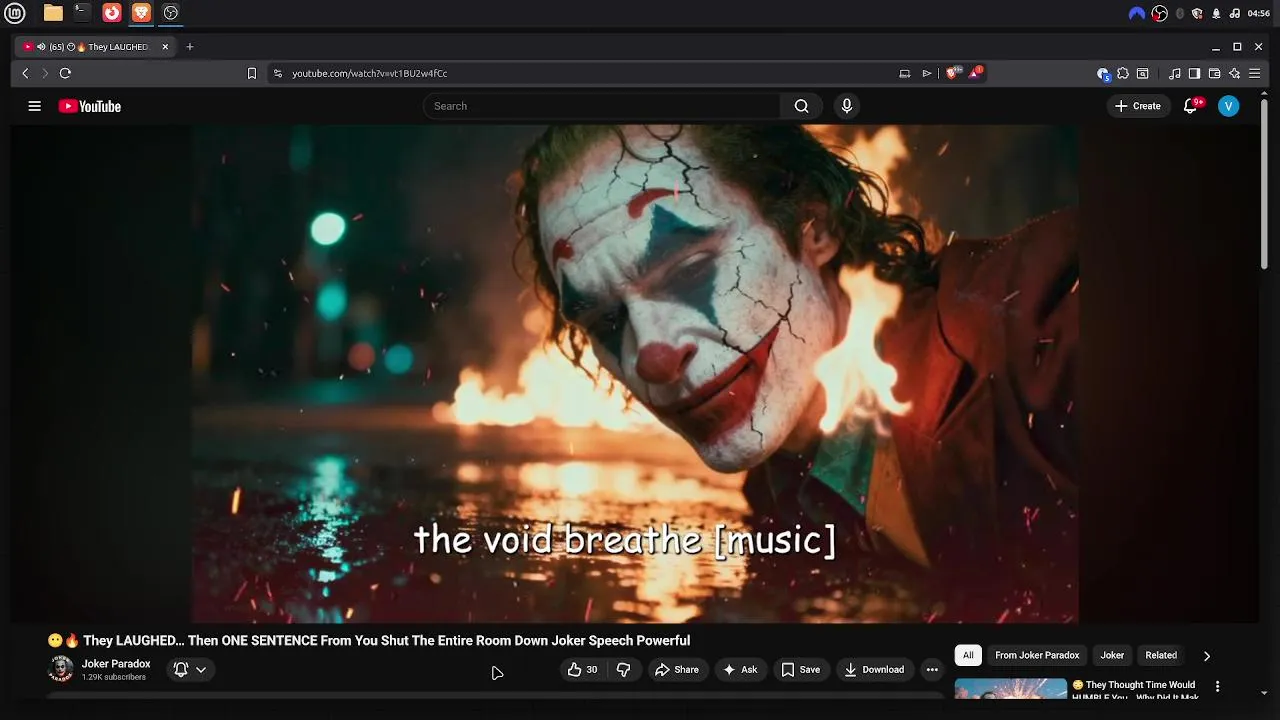Viewport: 1280px width, 720px height.
Task: Click the video title text
Action: point(369,641)
